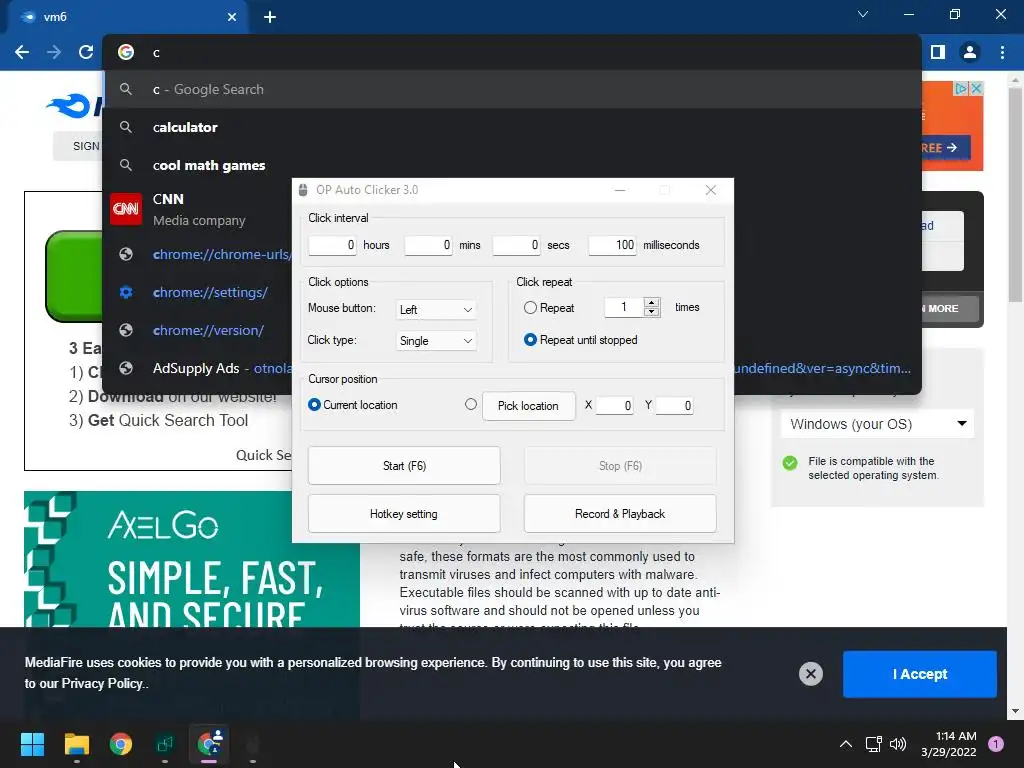Toggle the Chrome side panel icon
The image size is (1024, 768).
point(938,52)
